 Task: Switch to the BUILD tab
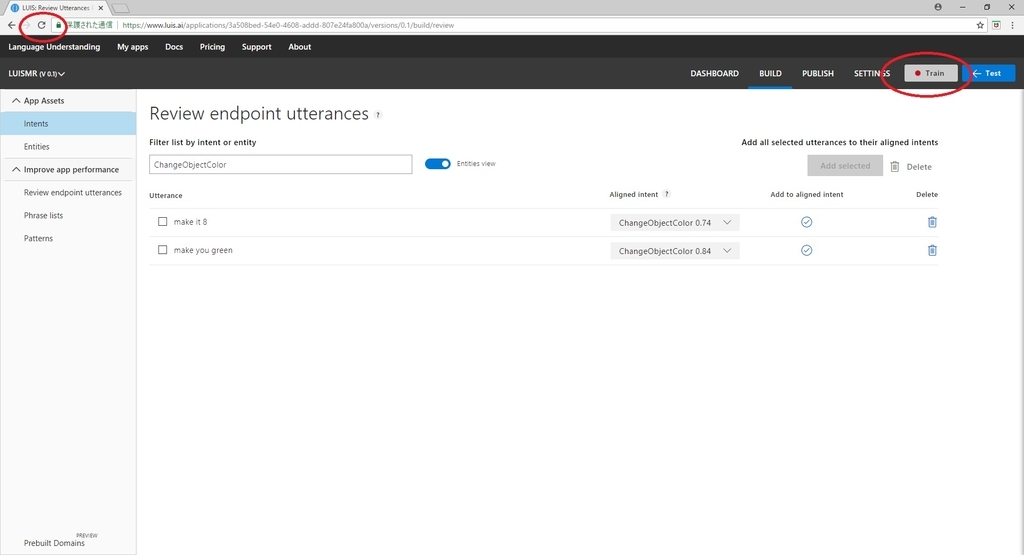coord(770,73)
